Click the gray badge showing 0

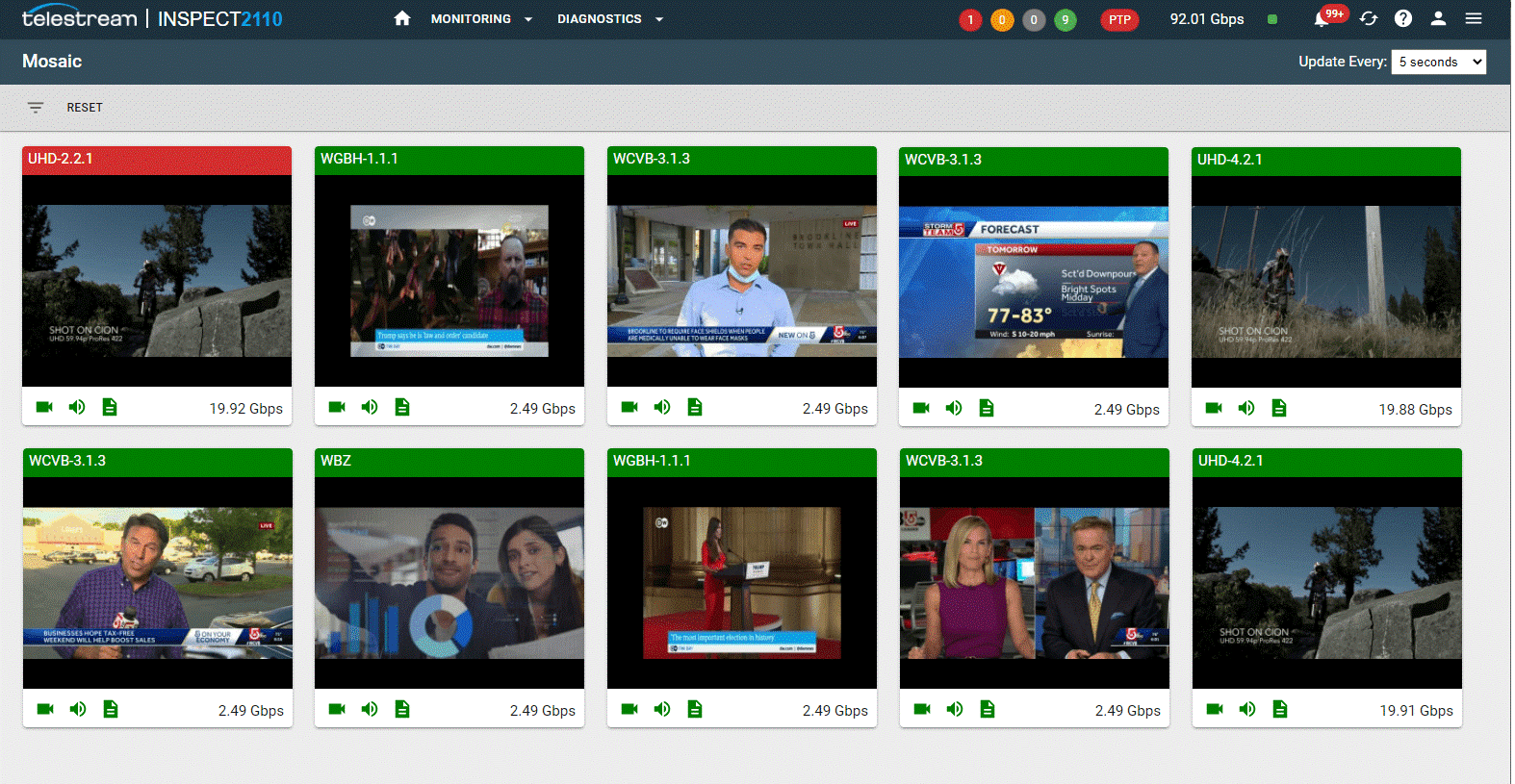pyautogui.click(x=1034, y=19)
